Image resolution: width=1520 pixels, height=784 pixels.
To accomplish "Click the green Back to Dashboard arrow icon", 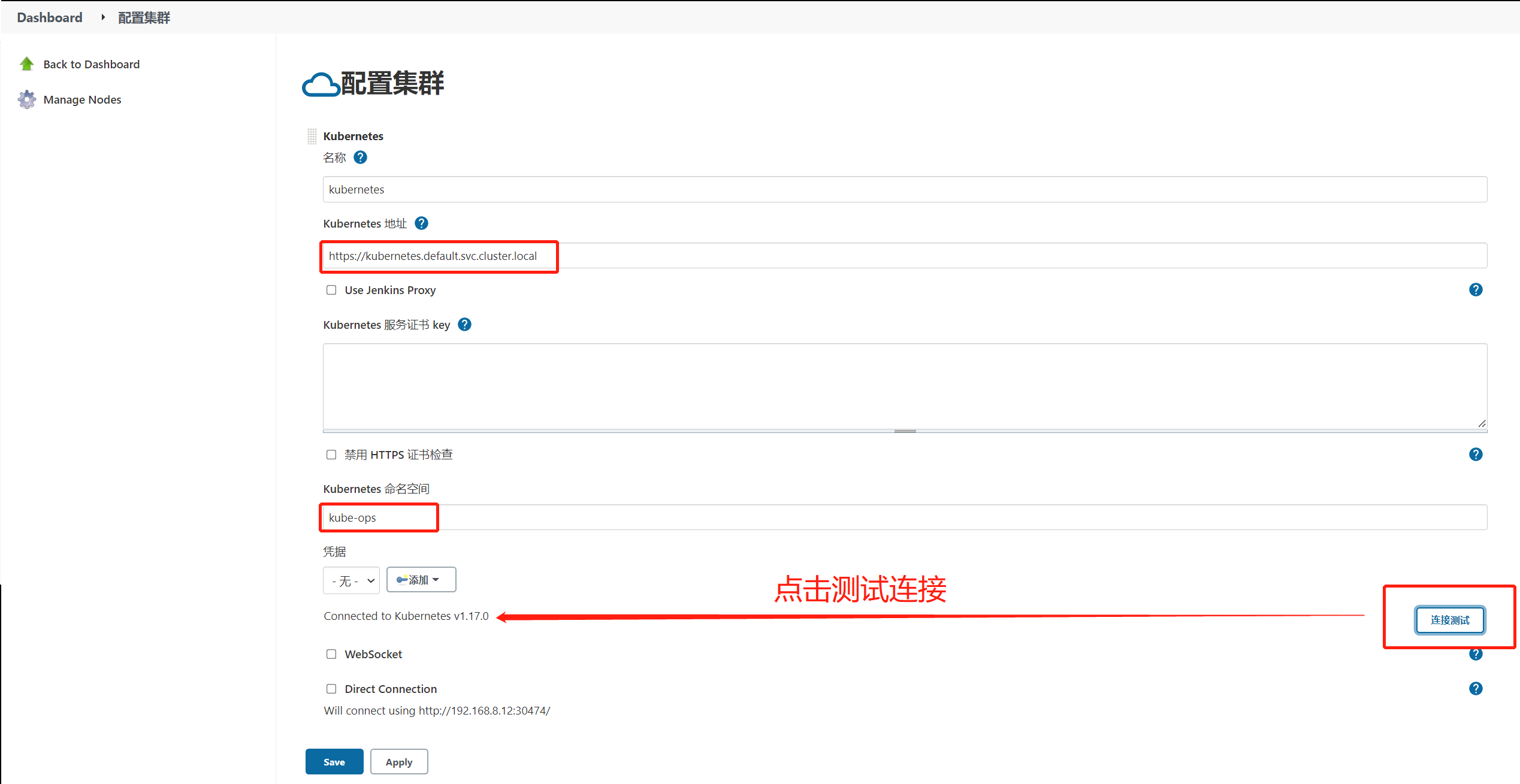I will [26, 64].
